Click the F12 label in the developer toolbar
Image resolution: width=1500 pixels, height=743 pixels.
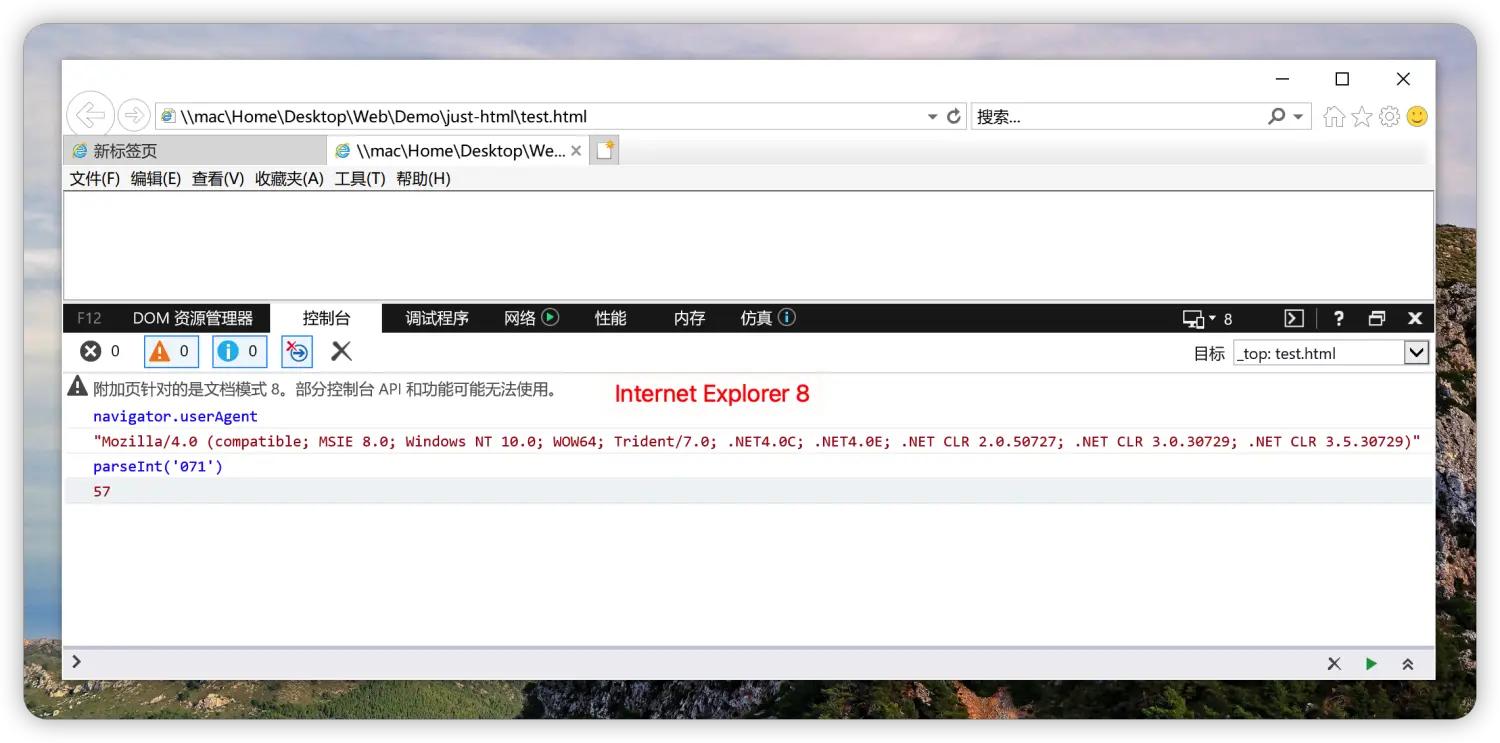click(89, 318)
